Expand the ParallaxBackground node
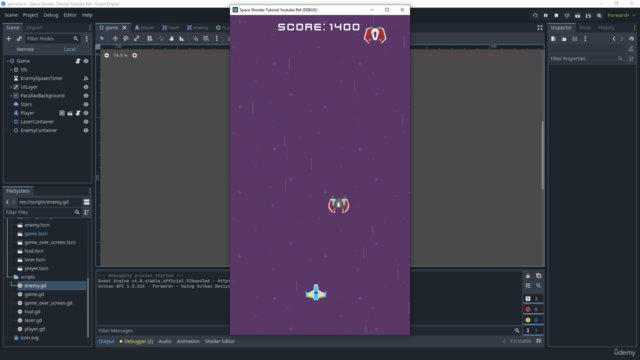Viewport: 640px width, 360px height. click(x=11, y=96)
